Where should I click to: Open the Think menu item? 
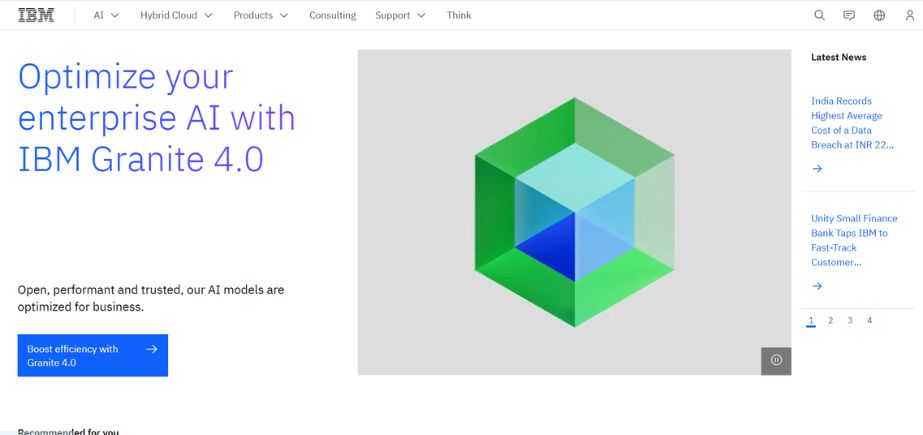pyautogui.click(x=459, y=15)
